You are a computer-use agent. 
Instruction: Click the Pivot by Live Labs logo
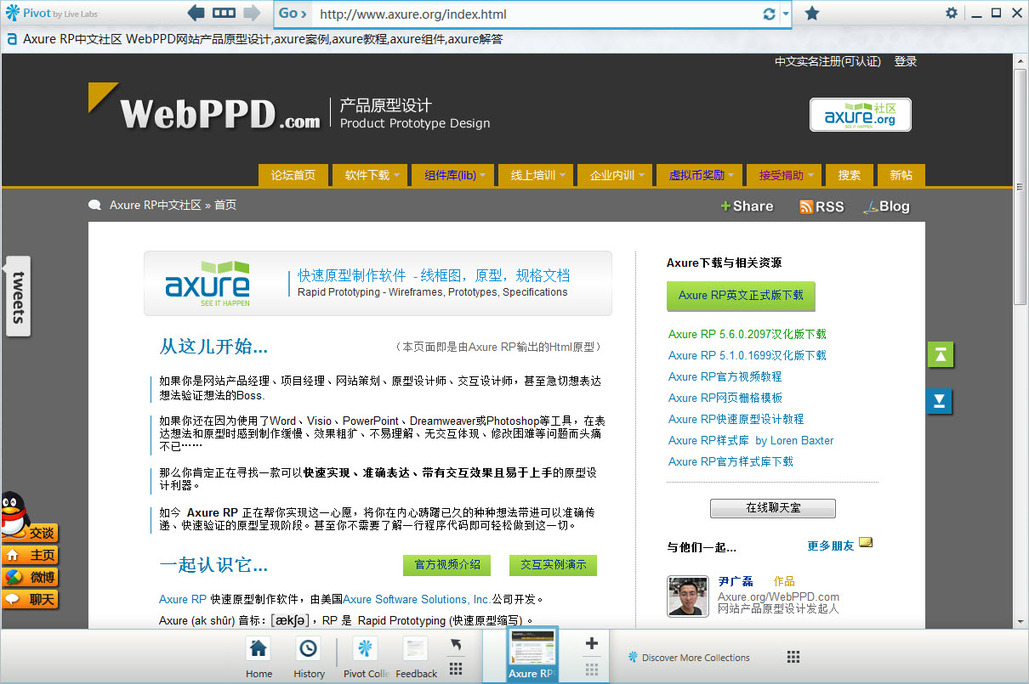(x=51, y=13)
